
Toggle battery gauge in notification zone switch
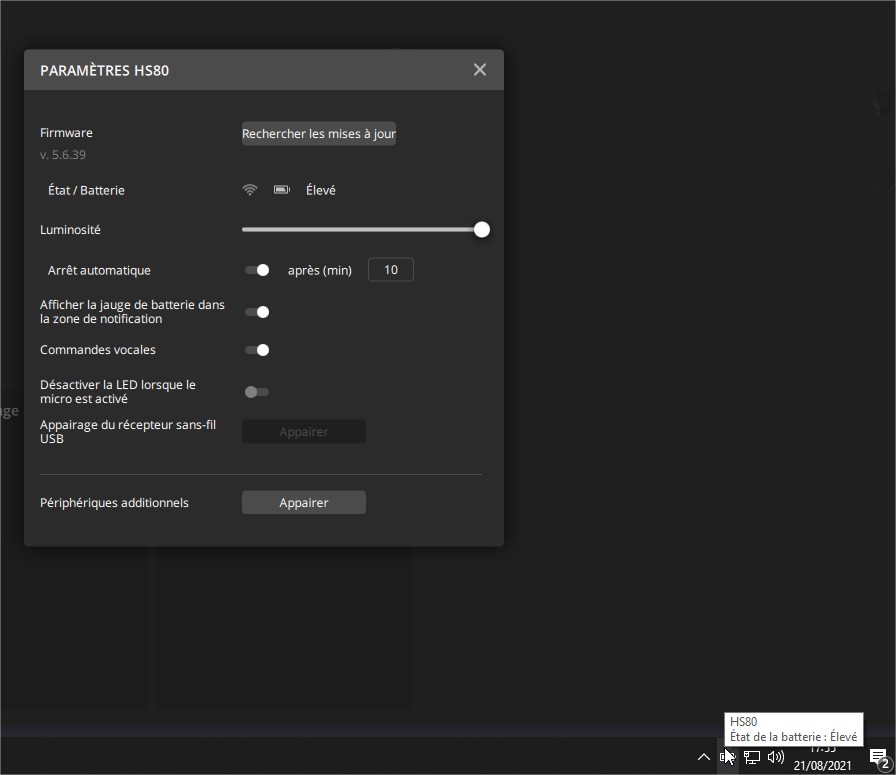[x=257, y=312]
